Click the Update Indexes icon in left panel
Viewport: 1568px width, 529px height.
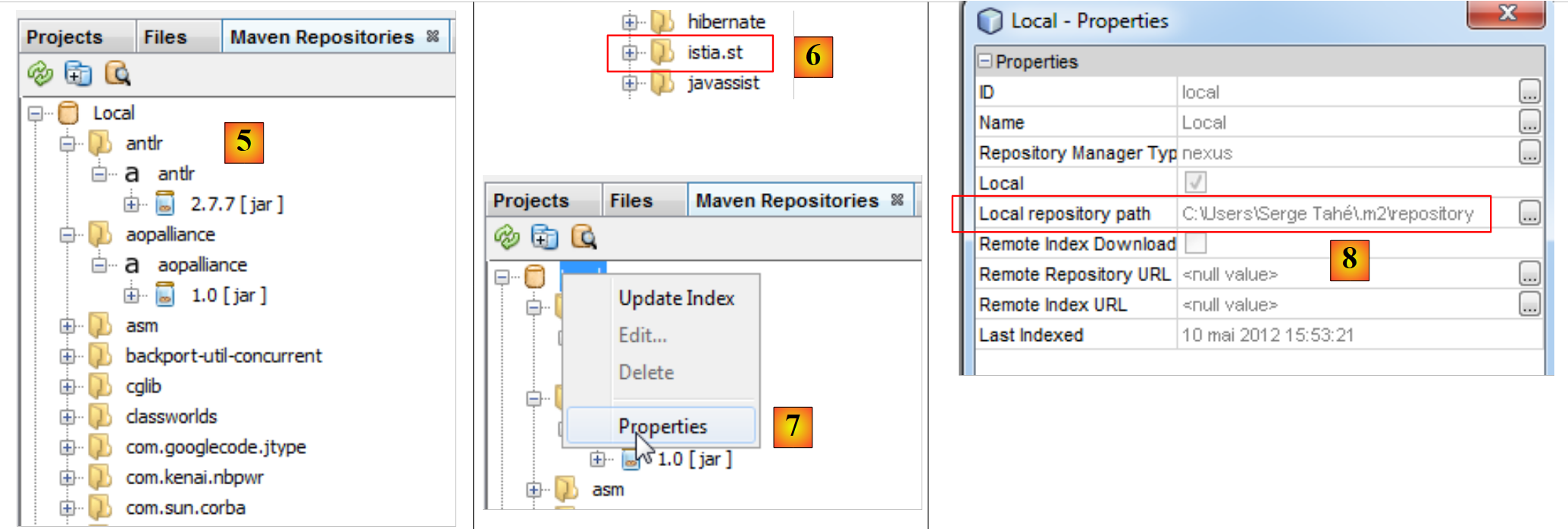39,74
